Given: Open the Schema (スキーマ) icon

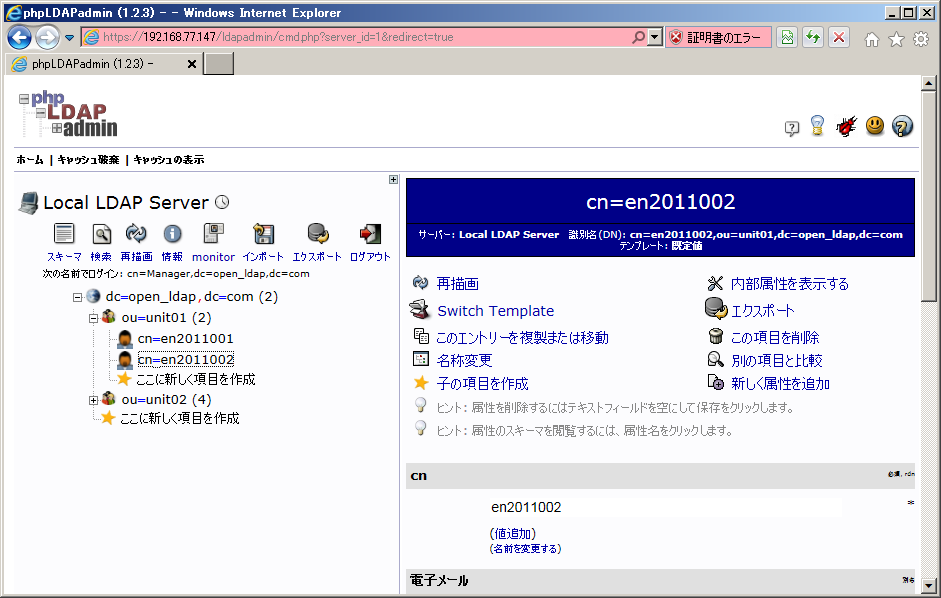Looking at the screenshot, I should tap(64, 234).
